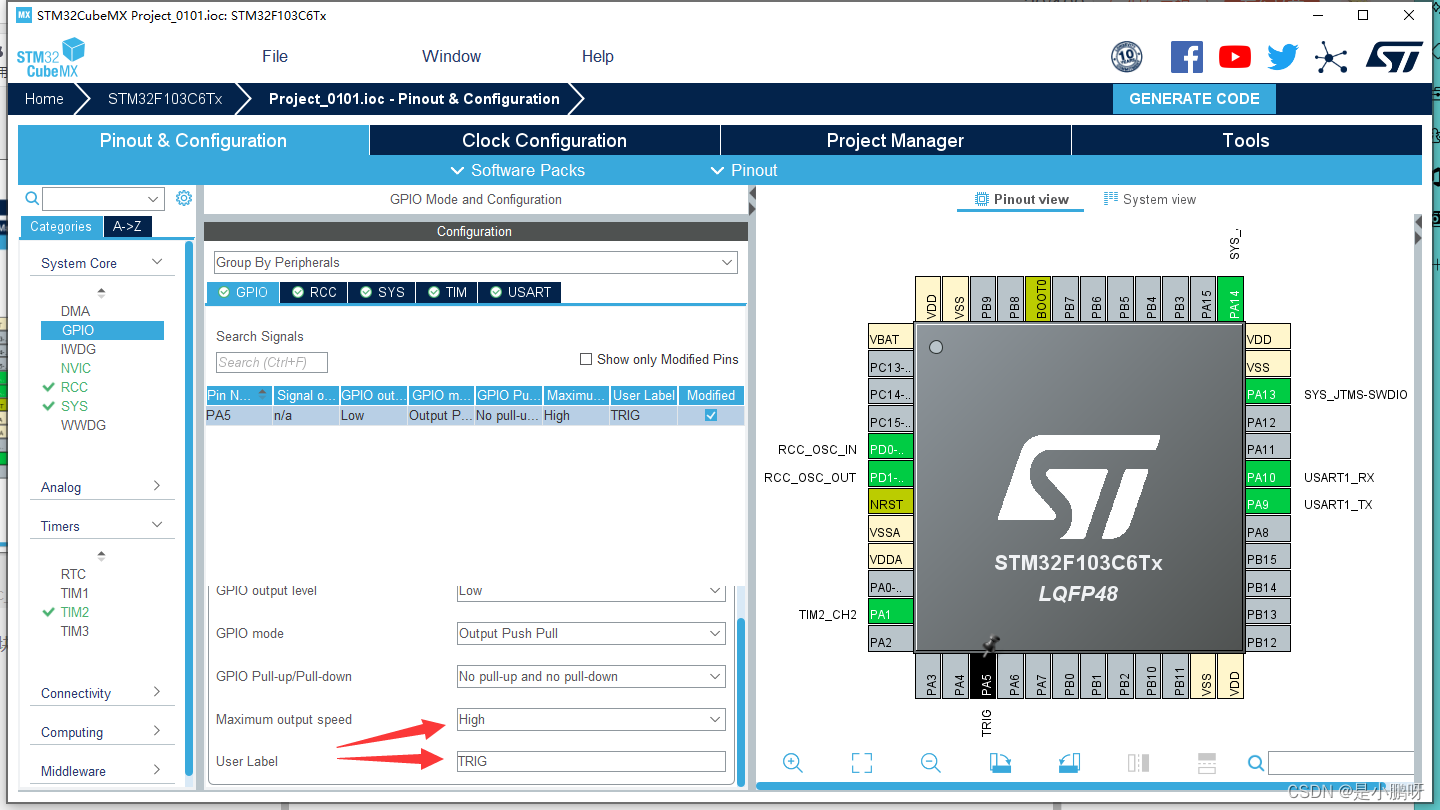1440x810 pixels.
Task: Switch to Tools tab
Action: point(1246,140)
